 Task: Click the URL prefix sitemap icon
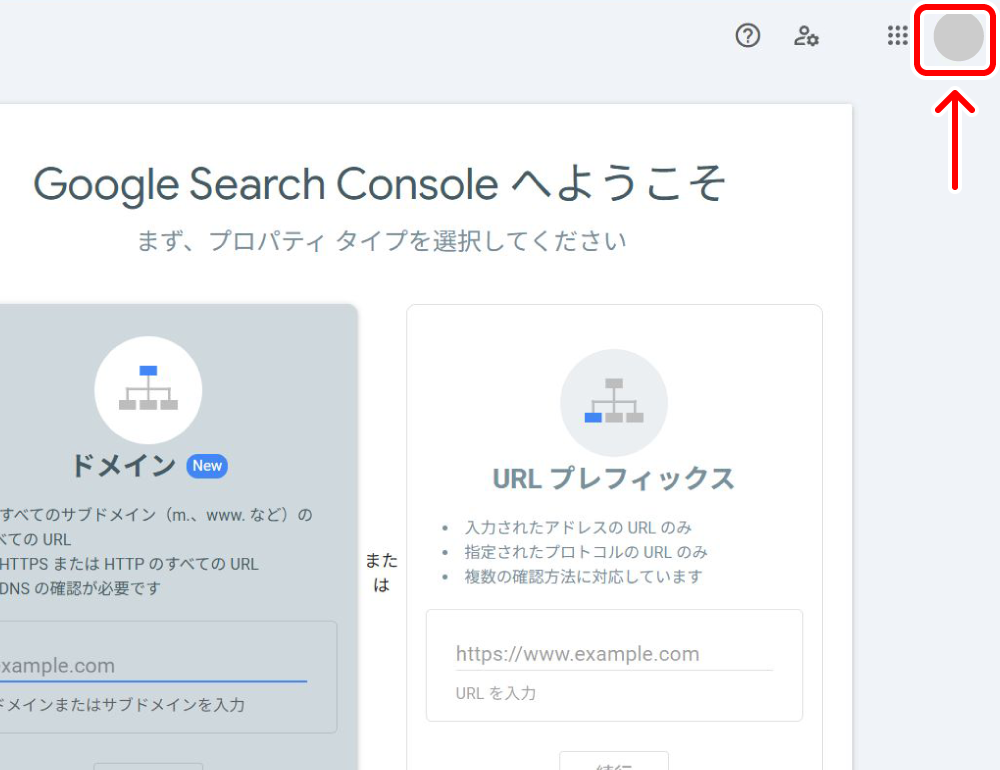[614, 402]
